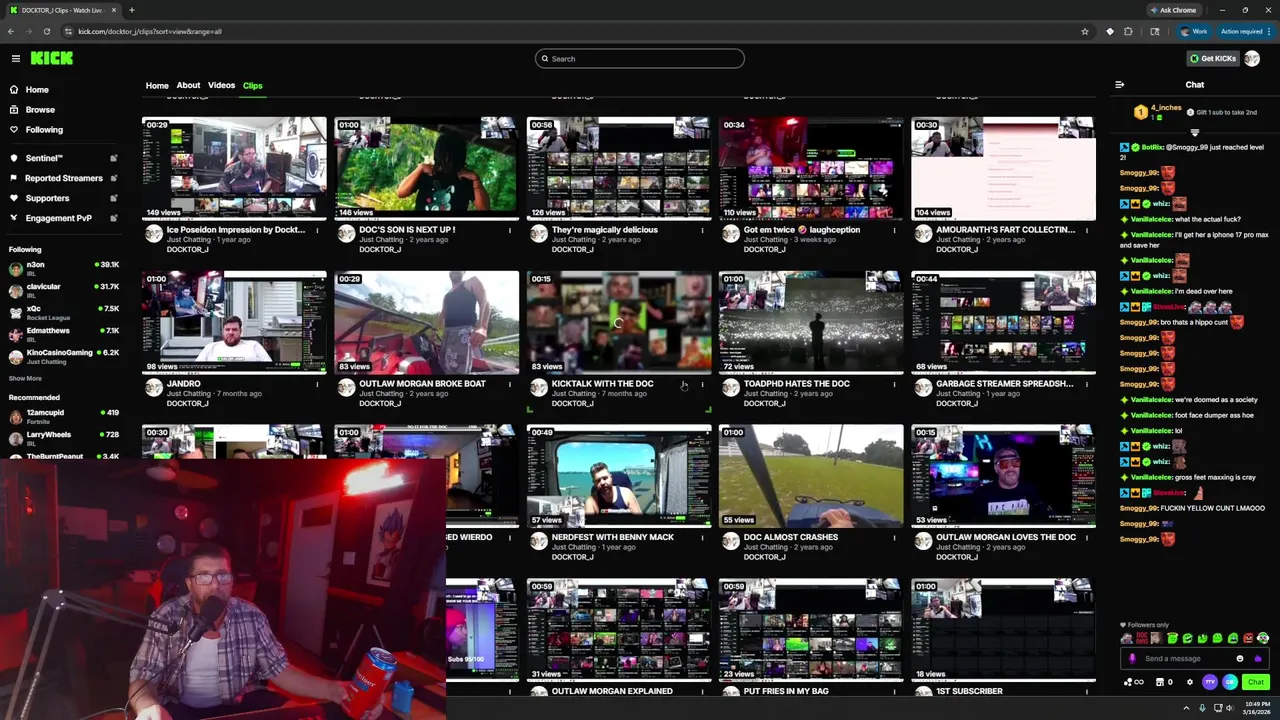Click the channel points infinity icon

[1134, 682]
